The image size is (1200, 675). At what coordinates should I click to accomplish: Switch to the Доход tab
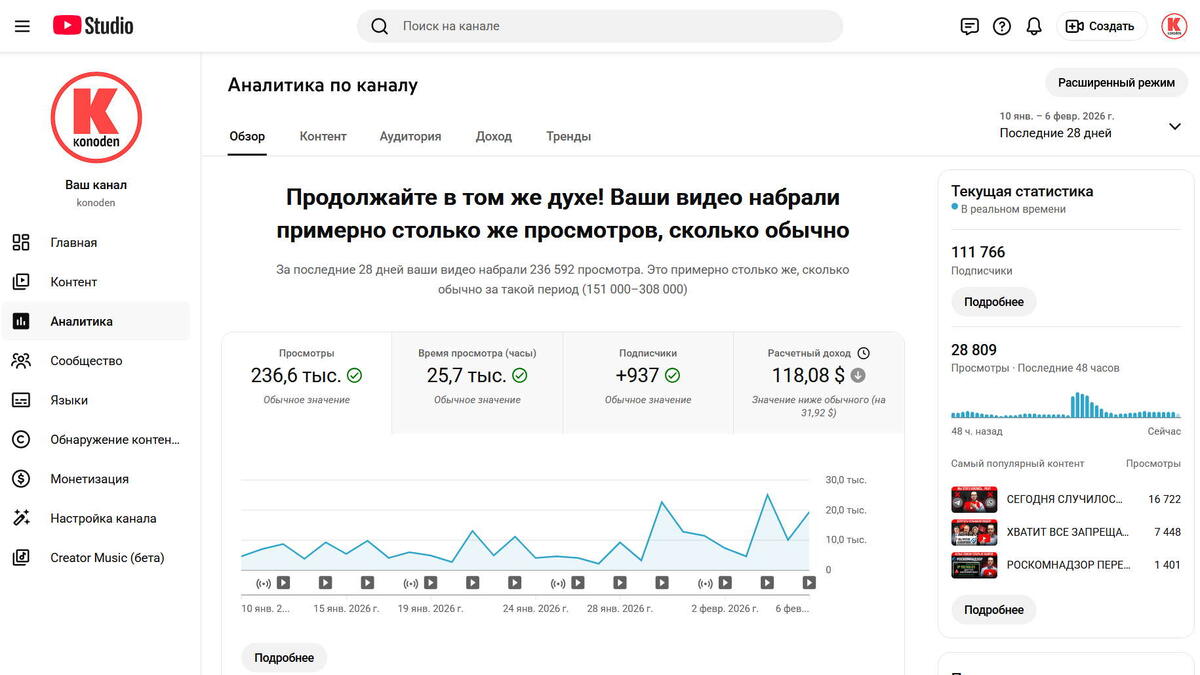point(493,136)
